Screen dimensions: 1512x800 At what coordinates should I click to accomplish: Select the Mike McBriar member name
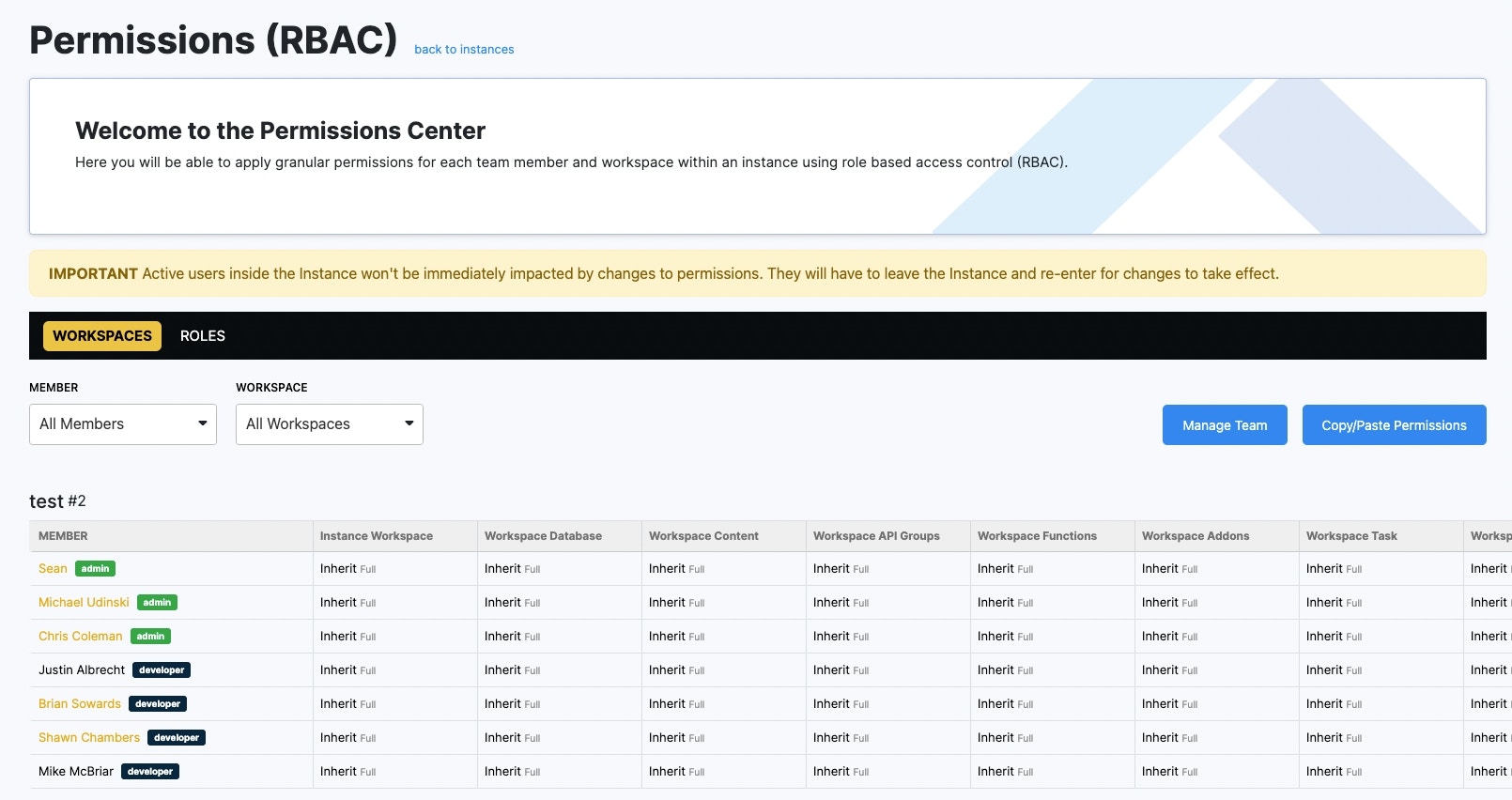76,772
